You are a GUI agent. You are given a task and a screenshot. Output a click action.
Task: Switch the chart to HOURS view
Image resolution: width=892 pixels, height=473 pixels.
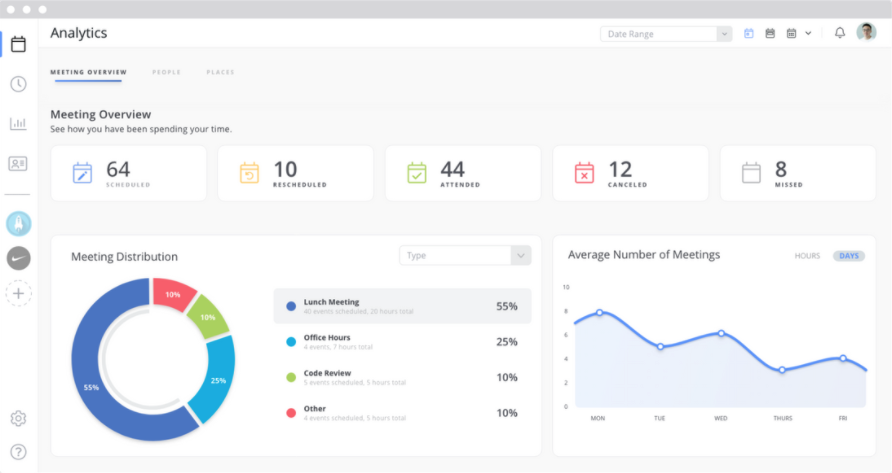coord(807,256)
